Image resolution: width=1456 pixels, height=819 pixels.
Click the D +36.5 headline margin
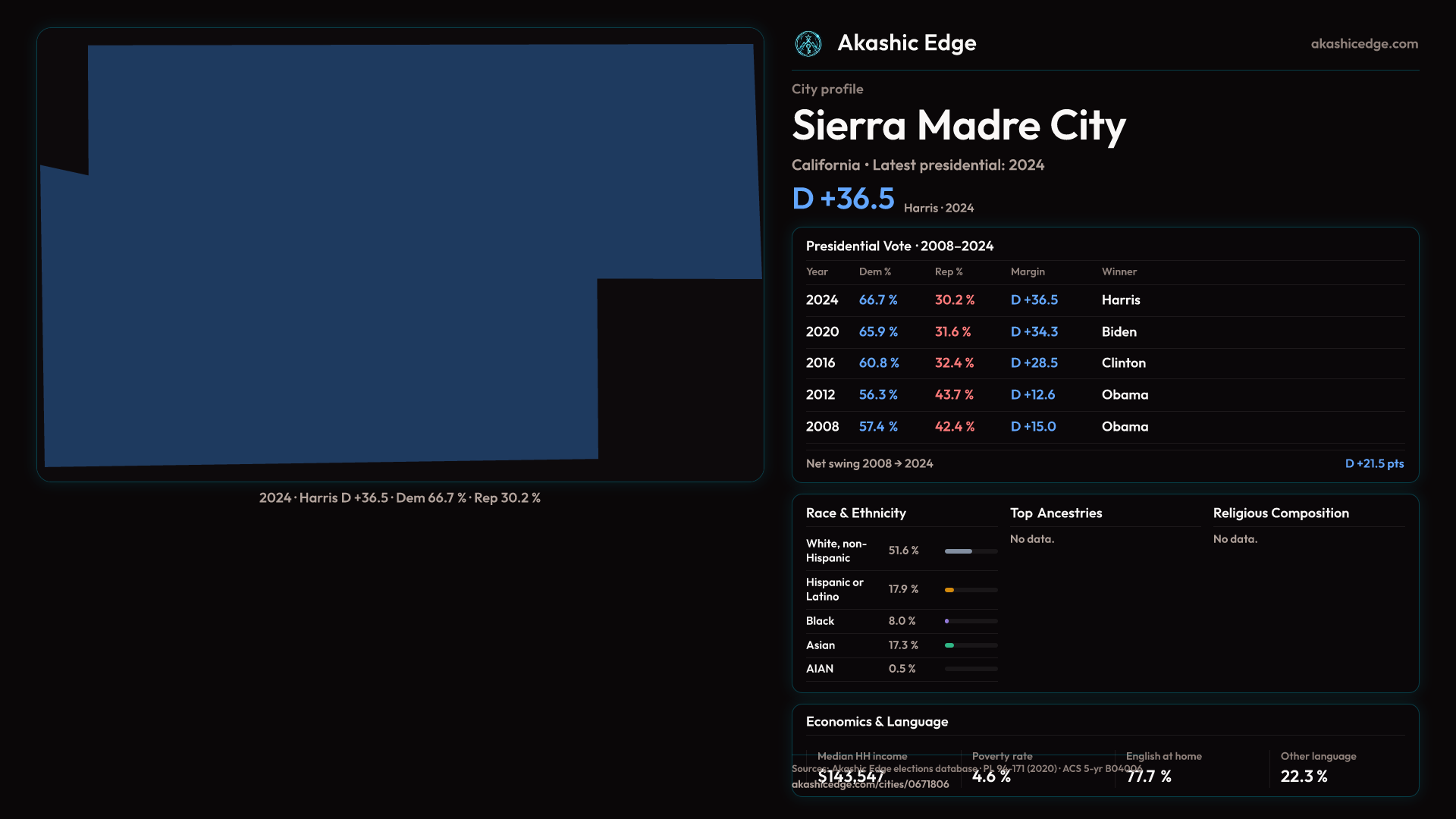coord(843,199)
